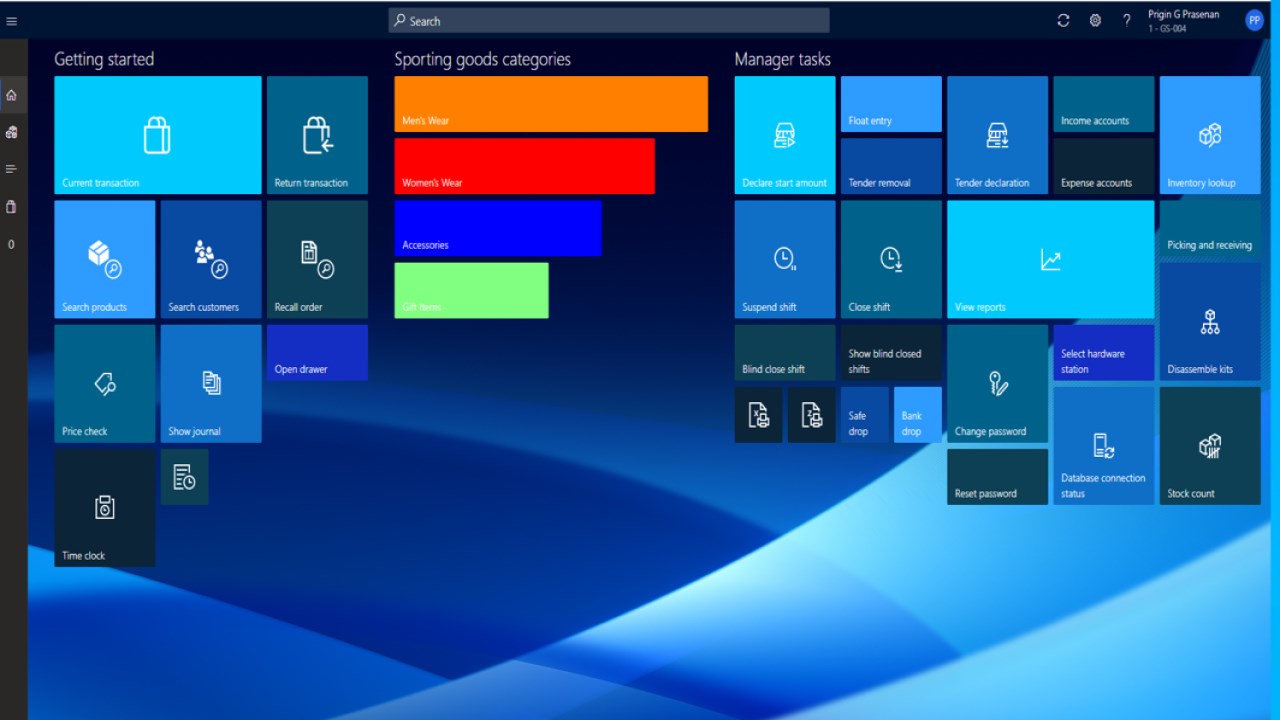Open the lines list icon in sidebar
This screenshot has height=720, width=1280.
[12, 169]
